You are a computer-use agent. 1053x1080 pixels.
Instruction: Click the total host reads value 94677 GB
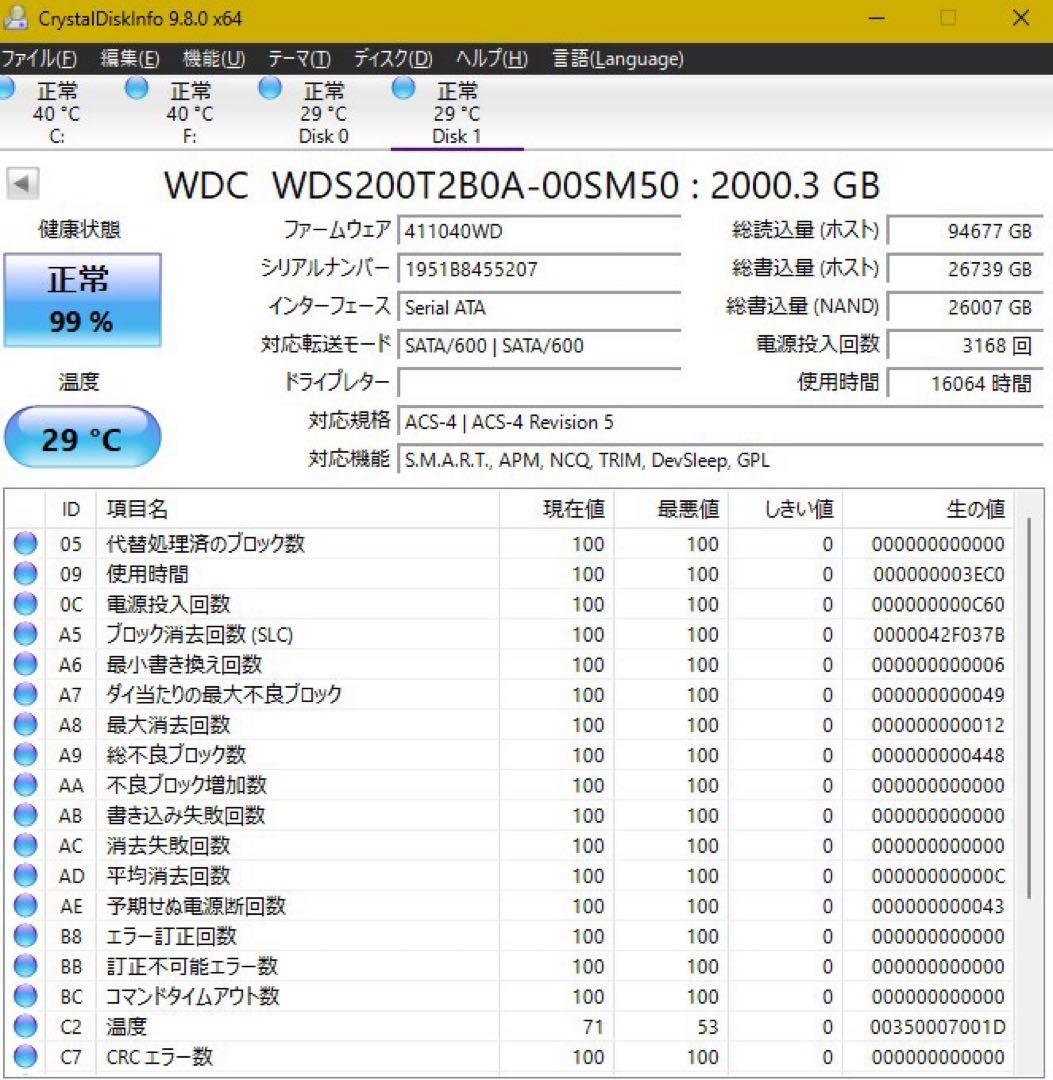[x=965, y=231]
